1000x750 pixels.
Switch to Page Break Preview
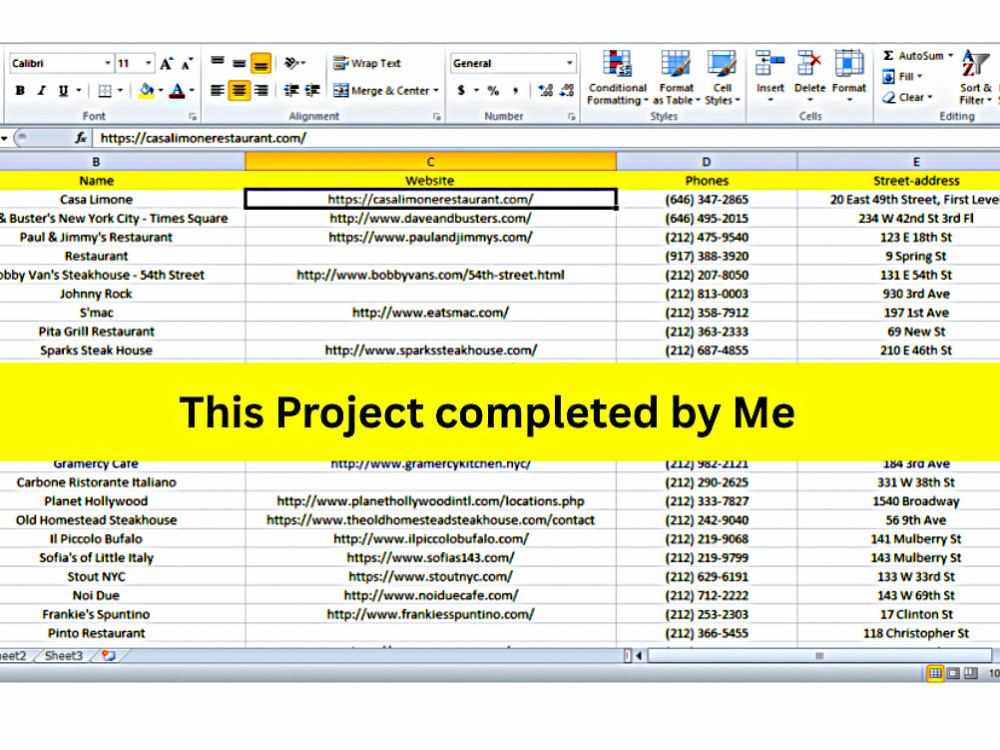(x=971, y=673)
